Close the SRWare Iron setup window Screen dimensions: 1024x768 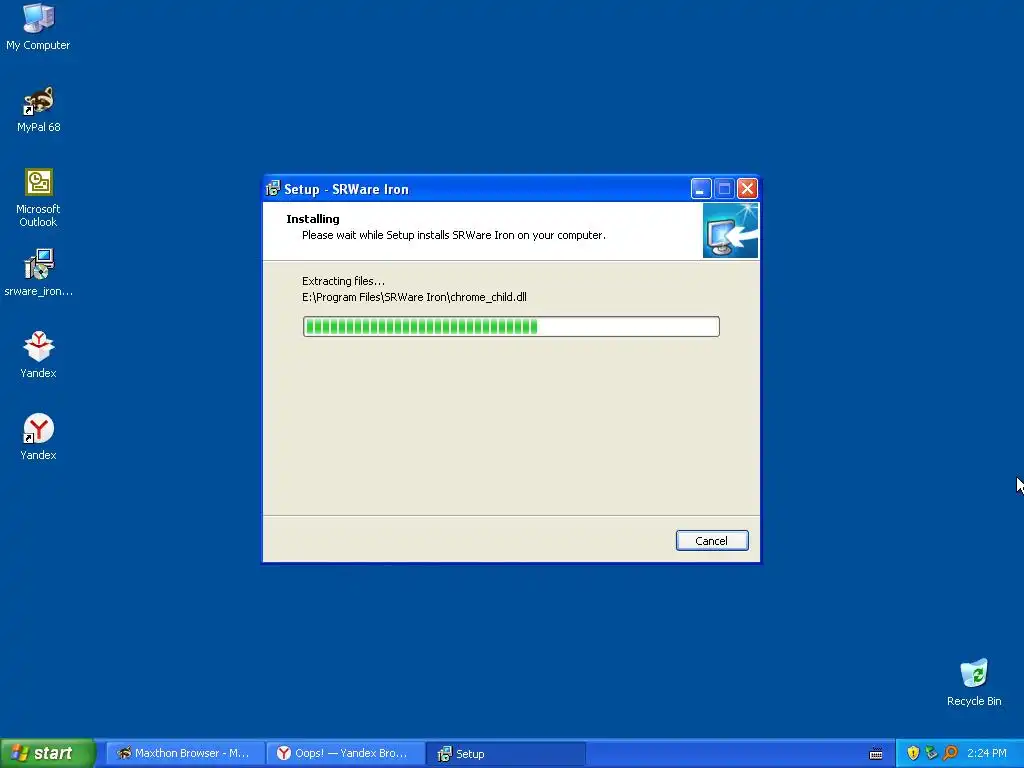(747, 189)
